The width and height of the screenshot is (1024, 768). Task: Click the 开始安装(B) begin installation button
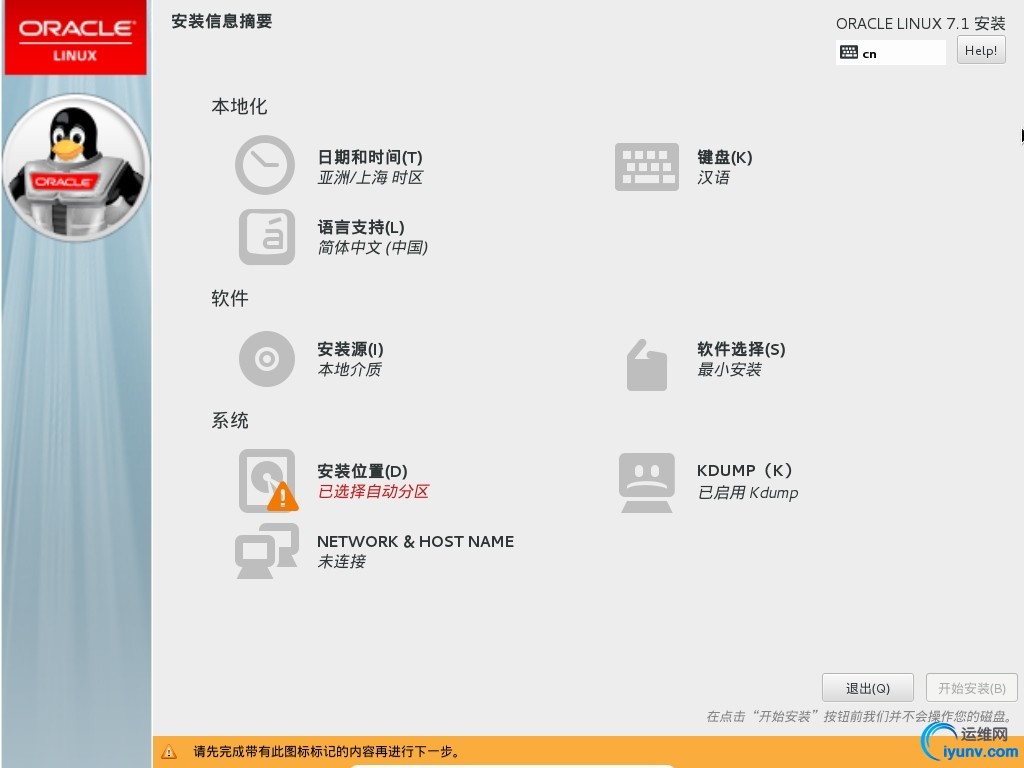pyautogui.click(x=972, y=688)
